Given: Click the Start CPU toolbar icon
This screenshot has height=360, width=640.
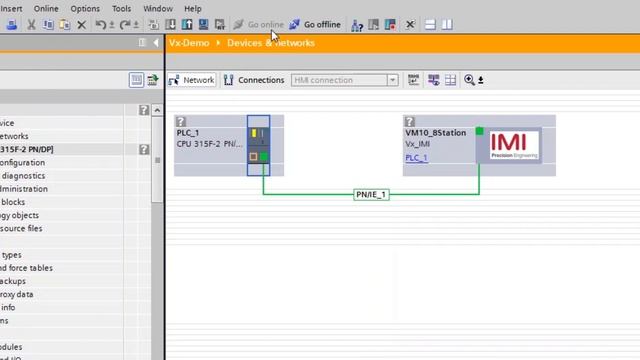Looking at the screenshot, I should pos(373,24).
